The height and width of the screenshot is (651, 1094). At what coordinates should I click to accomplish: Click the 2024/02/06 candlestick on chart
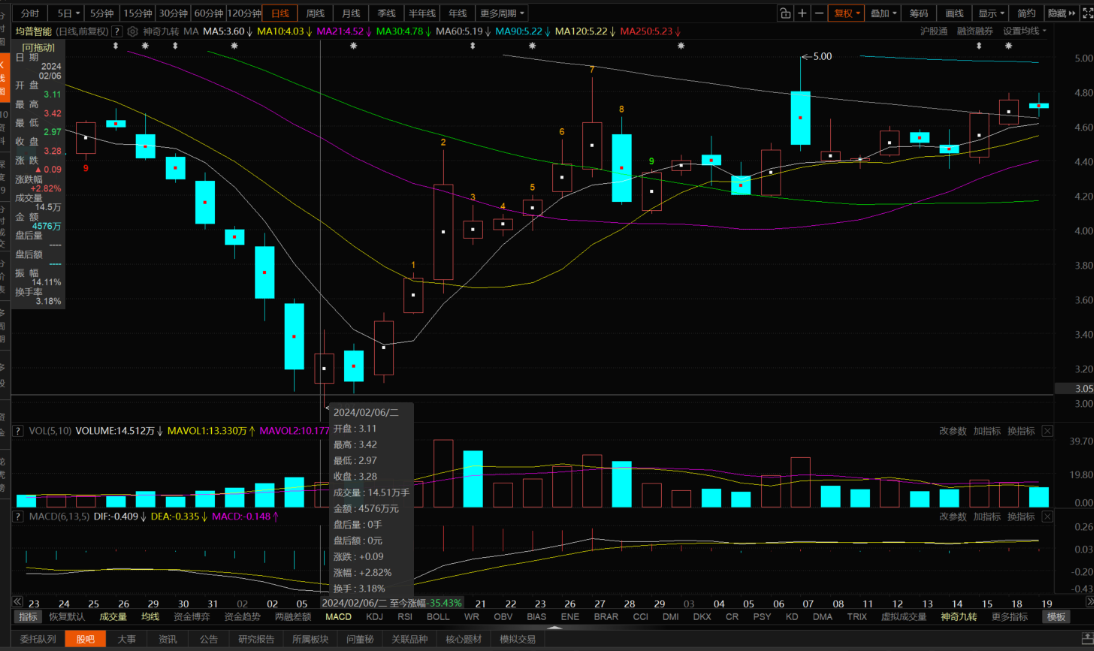point(324,368)
